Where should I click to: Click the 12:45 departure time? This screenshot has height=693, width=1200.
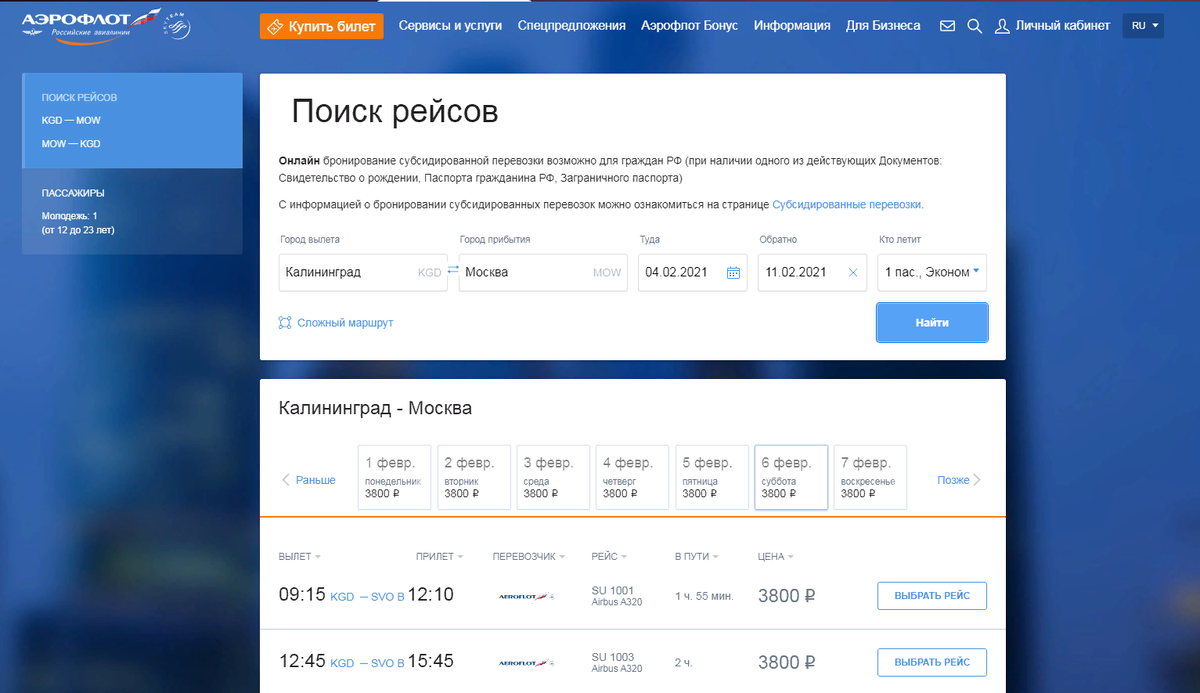pyautogui.click(x=302, y=661)
